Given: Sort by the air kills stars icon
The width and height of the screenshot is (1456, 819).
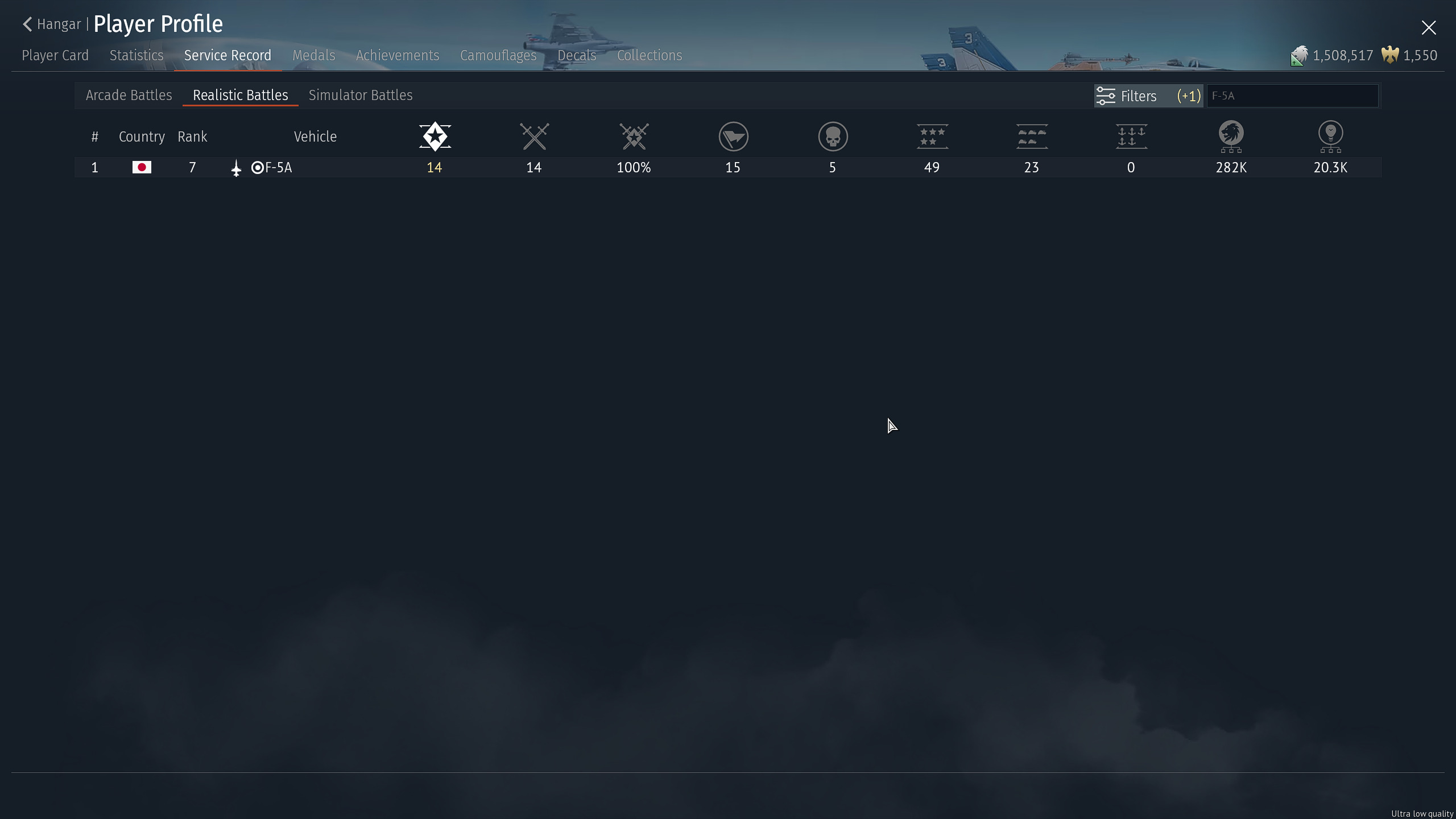Looking at the screenshot, I should 932,136.
